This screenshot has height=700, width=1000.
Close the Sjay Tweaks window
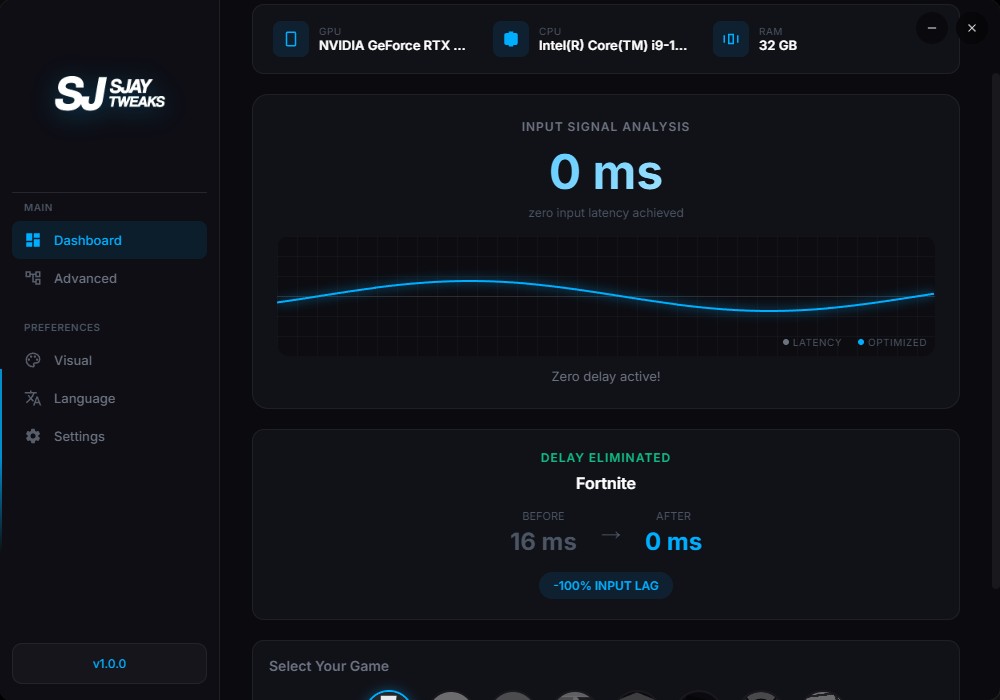click(972, 28)
